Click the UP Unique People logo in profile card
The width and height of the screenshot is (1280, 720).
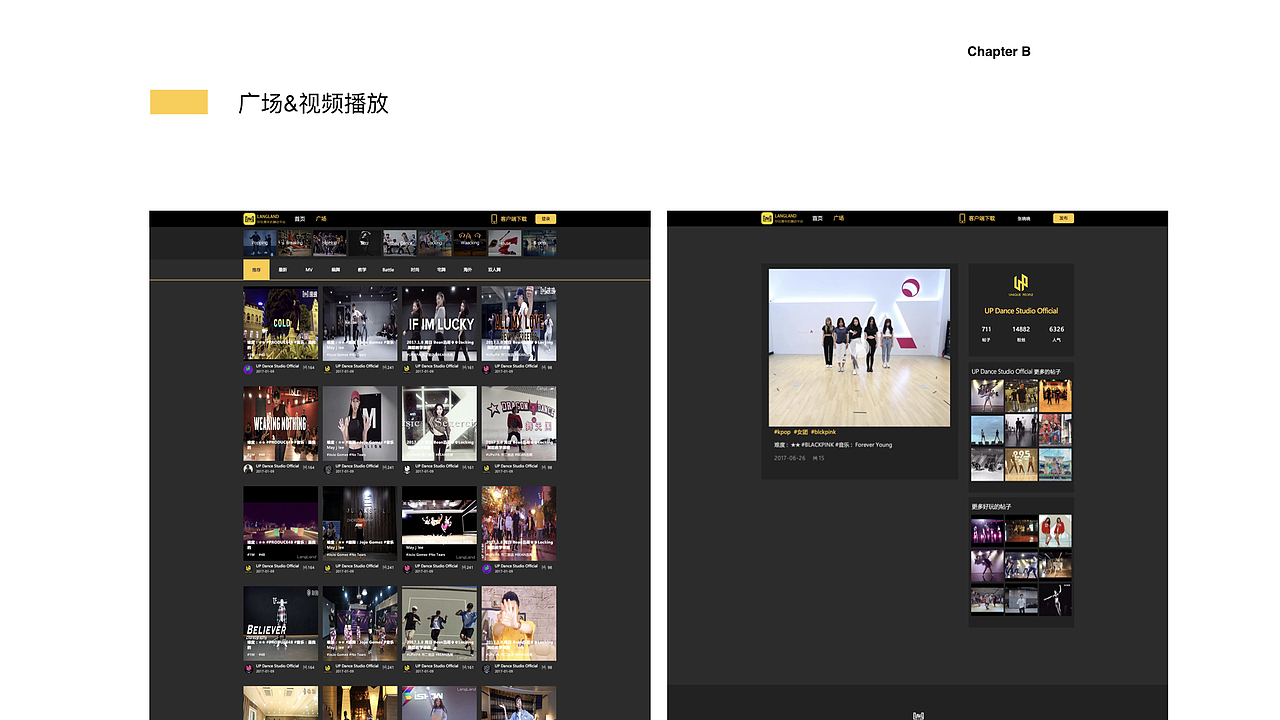click(1021, 283)
